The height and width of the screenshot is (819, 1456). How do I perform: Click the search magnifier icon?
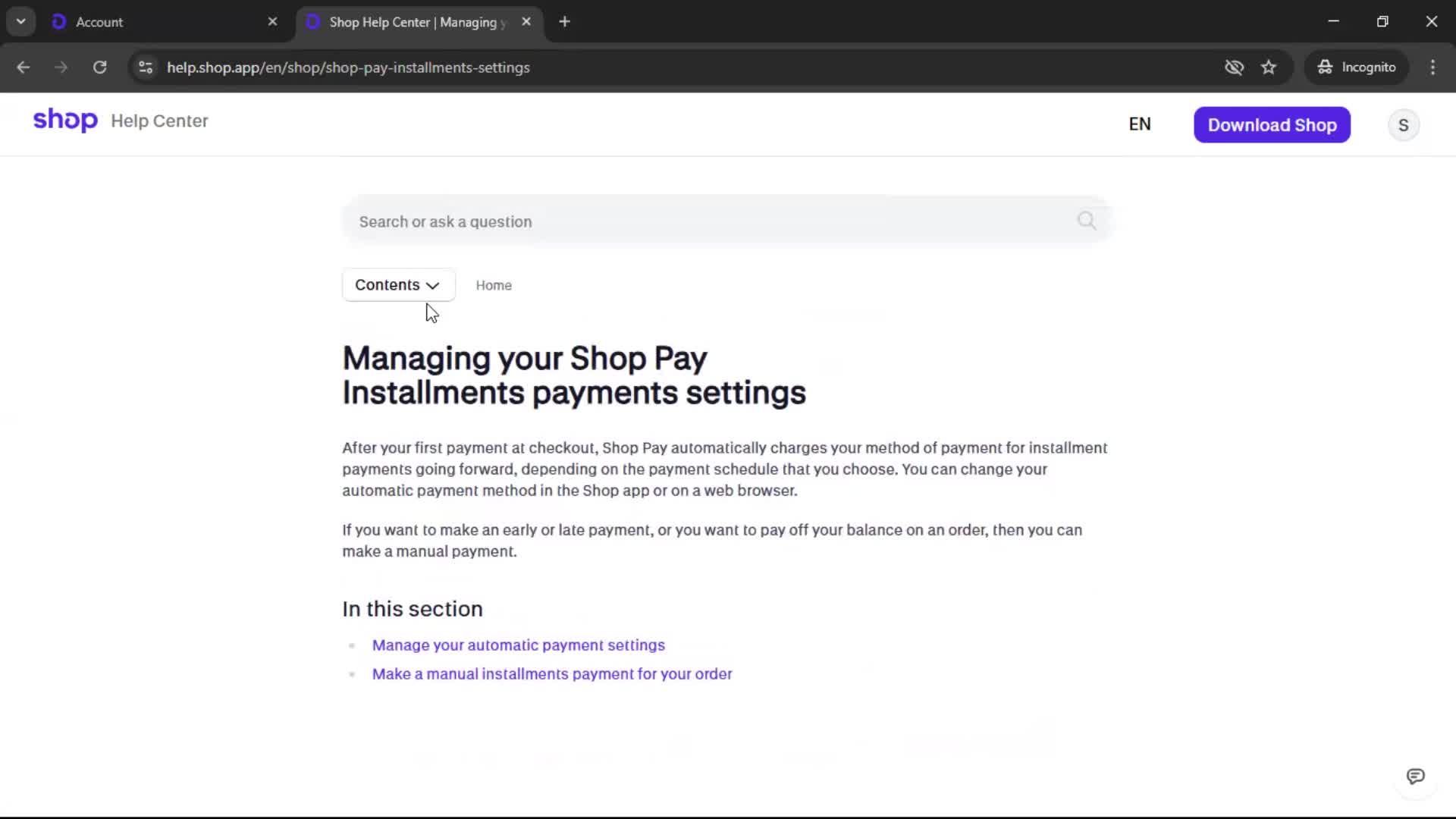[1086, 221]
